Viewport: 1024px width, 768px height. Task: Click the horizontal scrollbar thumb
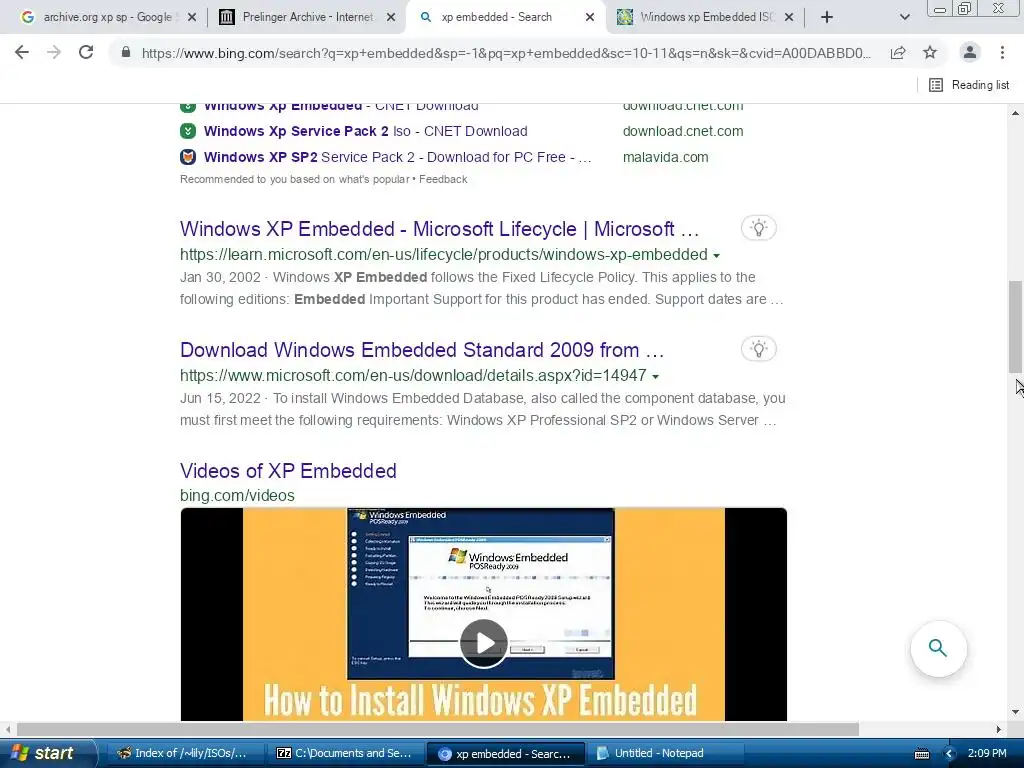pyautogui.click(x=438, y=729)
